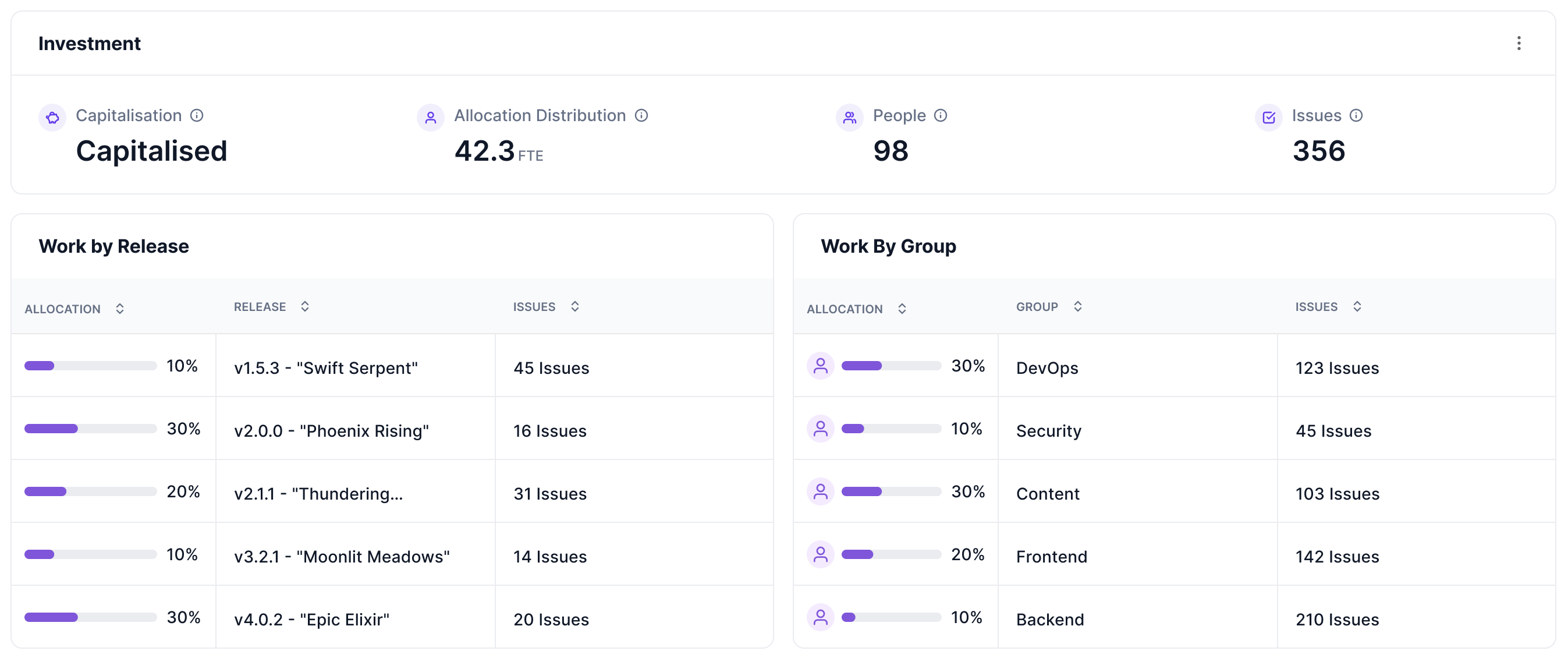Image resolution: width=1568 pixels, height=665 pixels.
Task: Click the DevOps group avatar icon
Action: point(821,366)
